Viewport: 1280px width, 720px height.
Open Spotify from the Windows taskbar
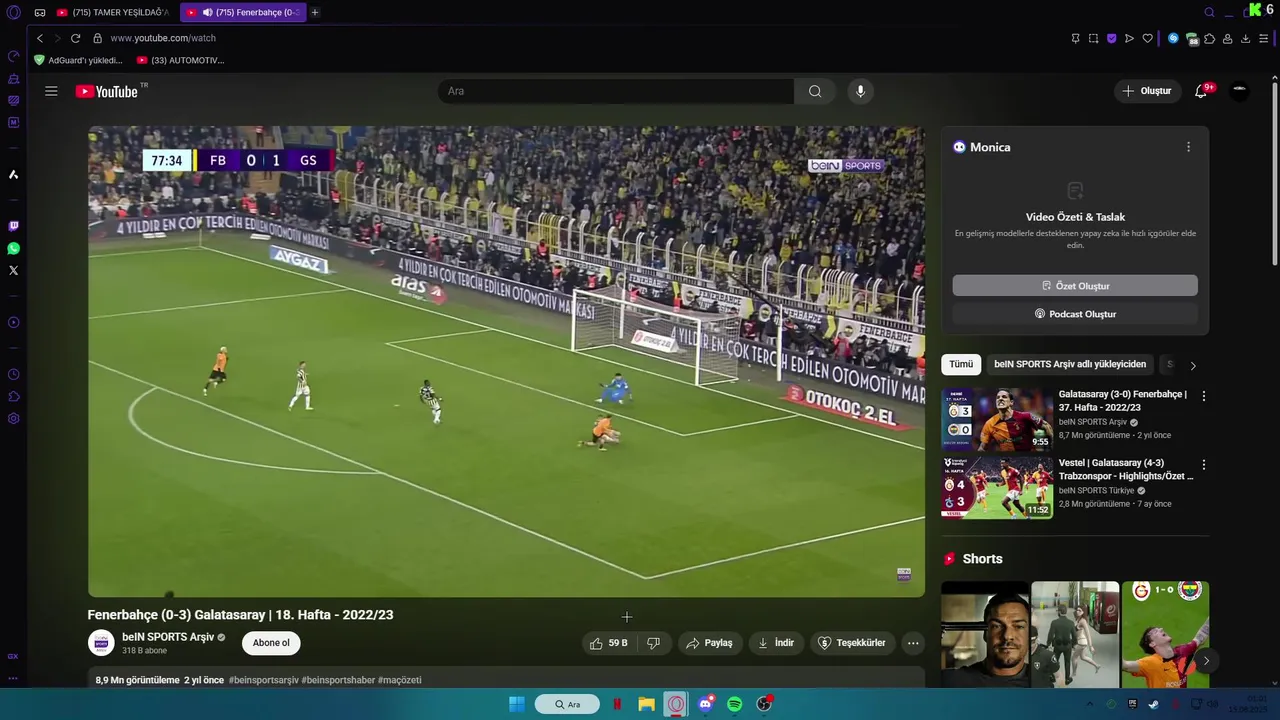click(735, 704)
